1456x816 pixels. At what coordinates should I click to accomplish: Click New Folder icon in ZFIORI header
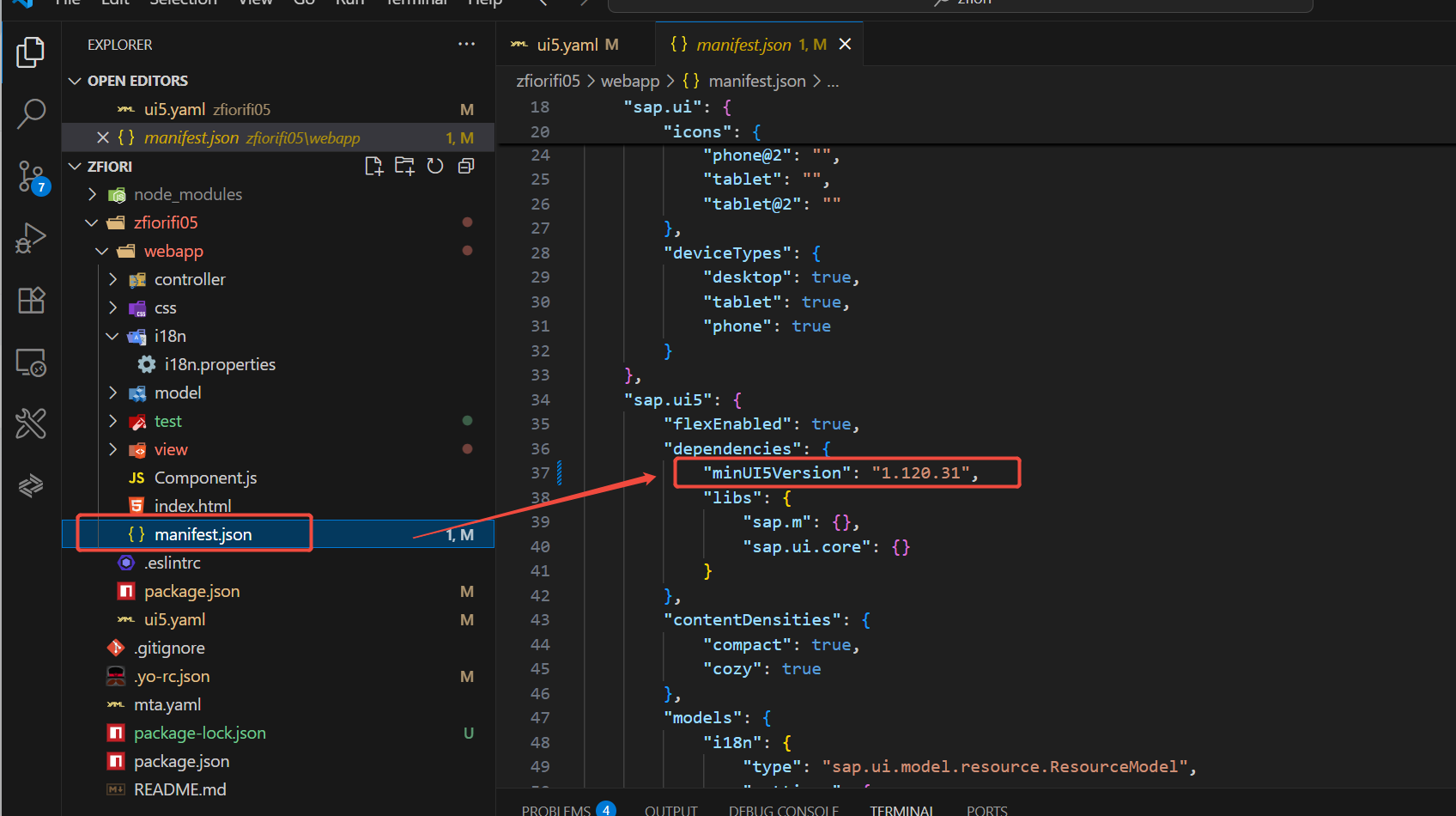click(x=404, y=166)
